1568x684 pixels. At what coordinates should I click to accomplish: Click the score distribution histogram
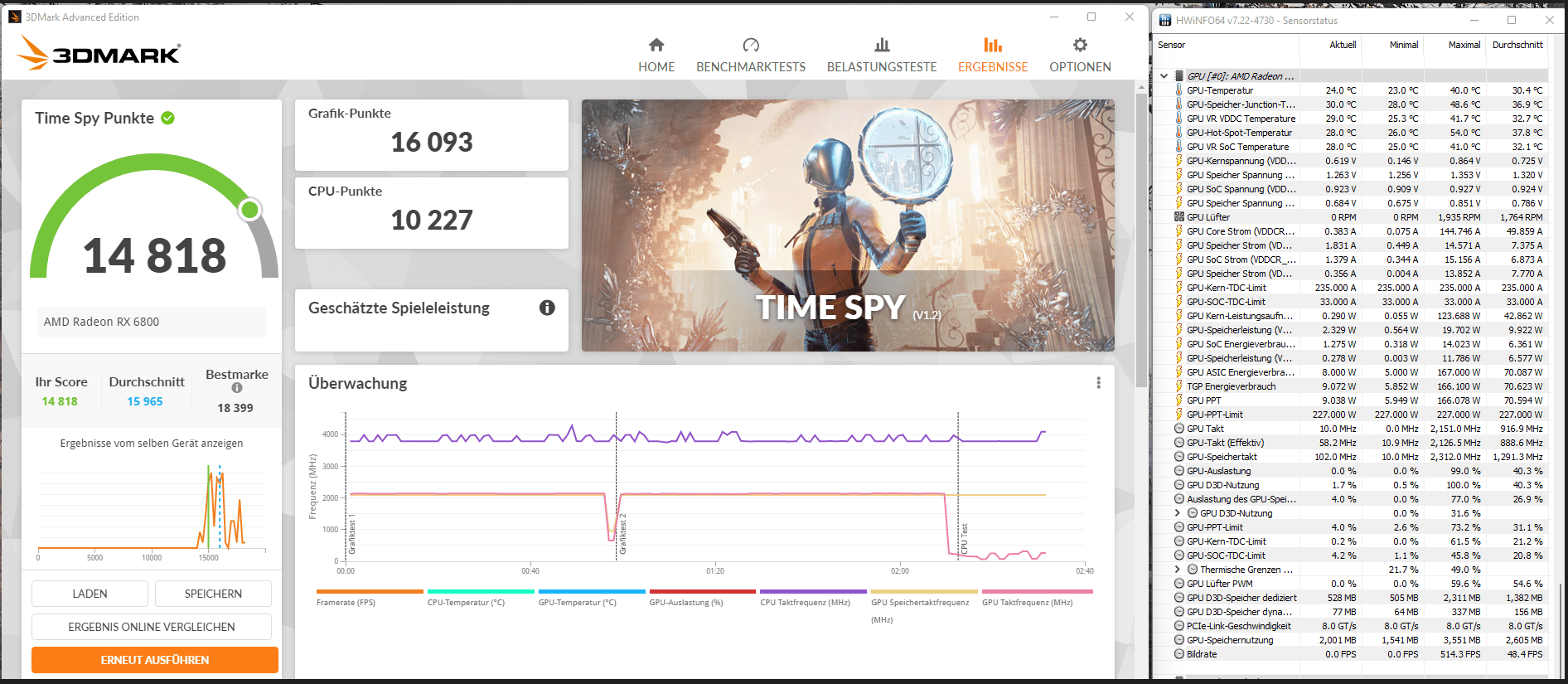(152, 512)
